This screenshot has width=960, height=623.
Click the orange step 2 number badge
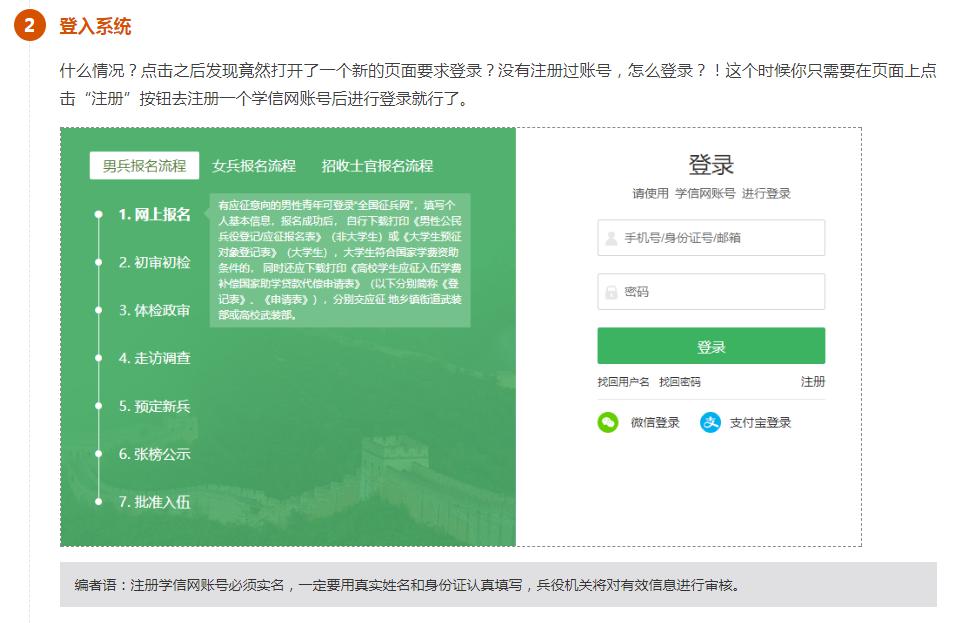(x=29, y=26)
